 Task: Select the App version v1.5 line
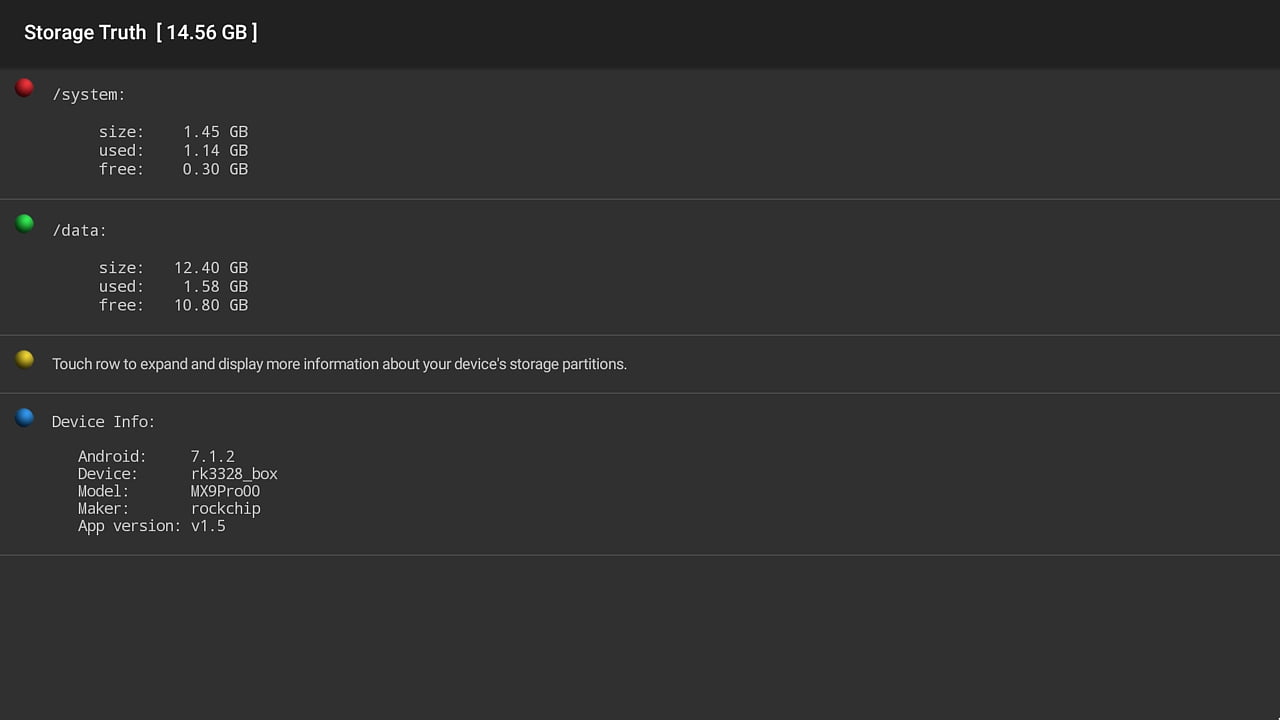point(152,526)
